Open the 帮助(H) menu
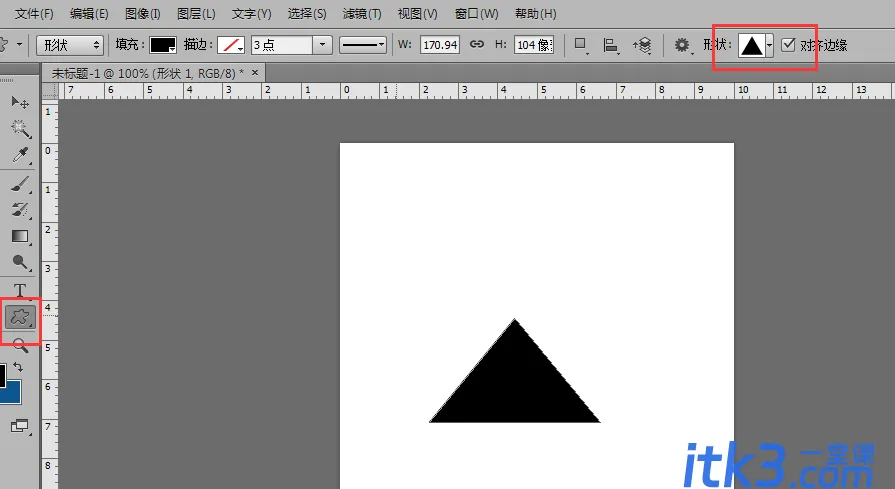 pos(535,14)
